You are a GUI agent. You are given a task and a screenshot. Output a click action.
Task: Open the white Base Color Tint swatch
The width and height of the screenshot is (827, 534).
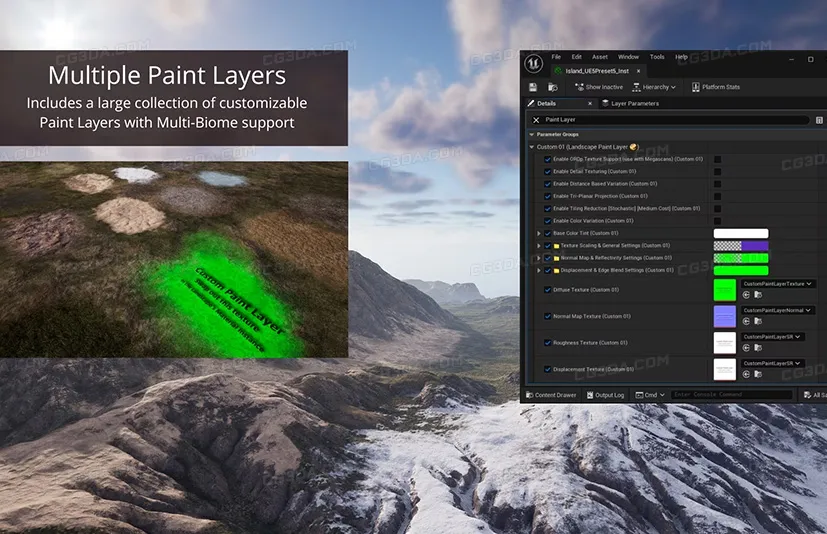tap(741, 233)
